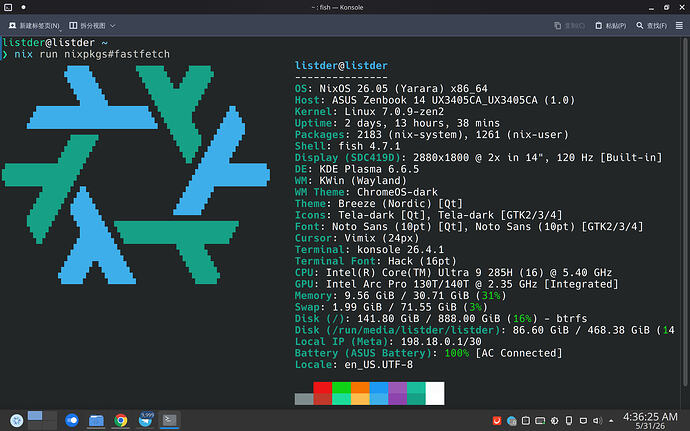
Task: Open the file manager from taskbar
Action: coord(96,420)
